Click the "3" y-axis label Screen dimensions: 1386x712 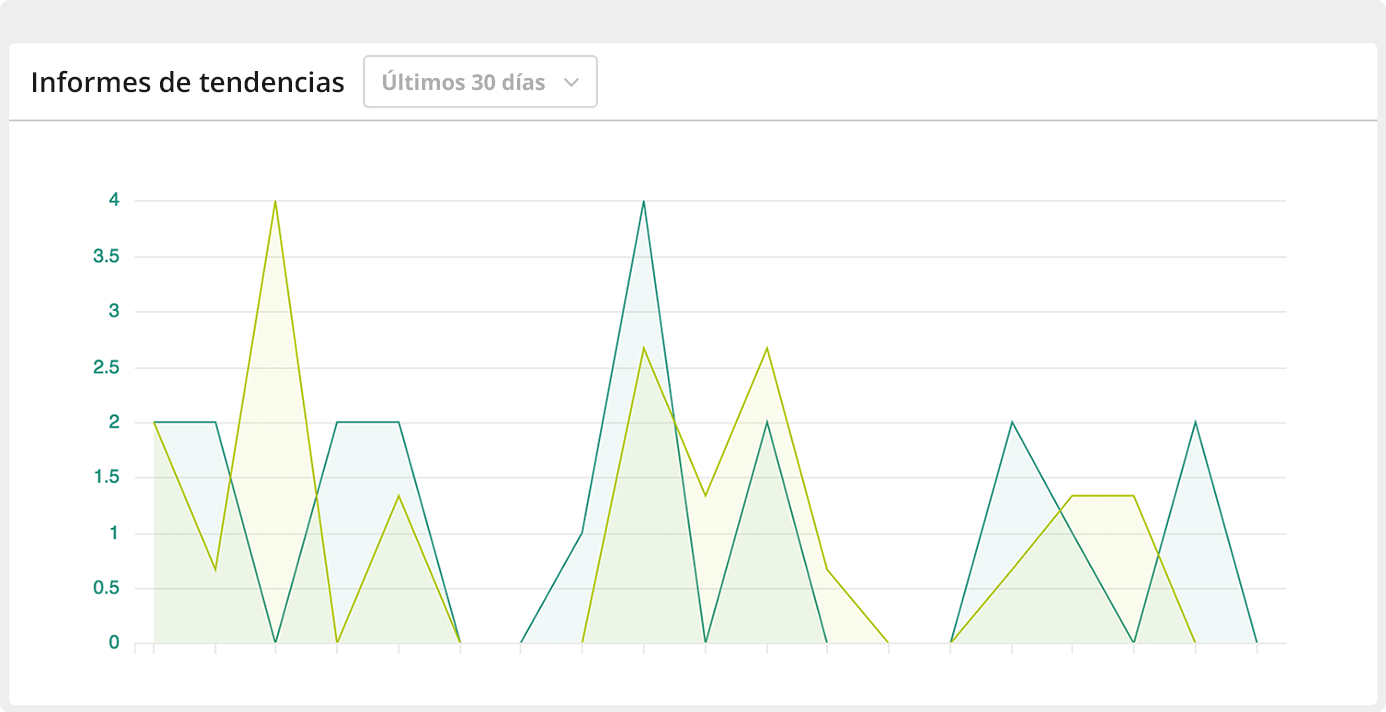tap(114, 311)
